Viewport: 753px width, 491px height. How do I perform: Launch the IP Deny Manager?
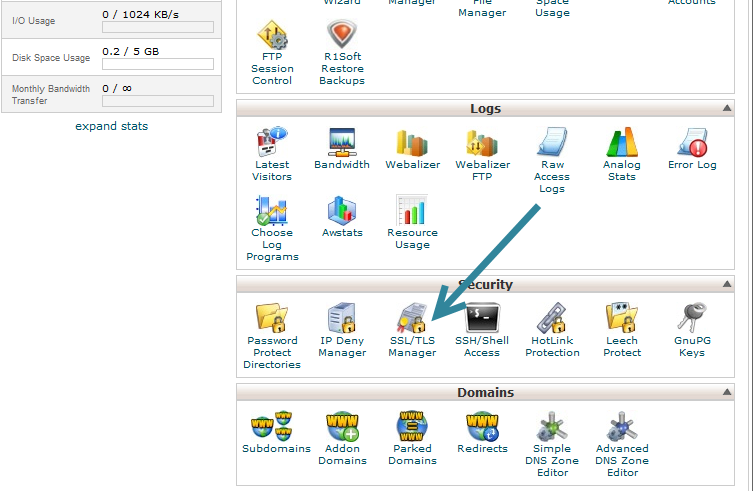(x=342, y=319)
